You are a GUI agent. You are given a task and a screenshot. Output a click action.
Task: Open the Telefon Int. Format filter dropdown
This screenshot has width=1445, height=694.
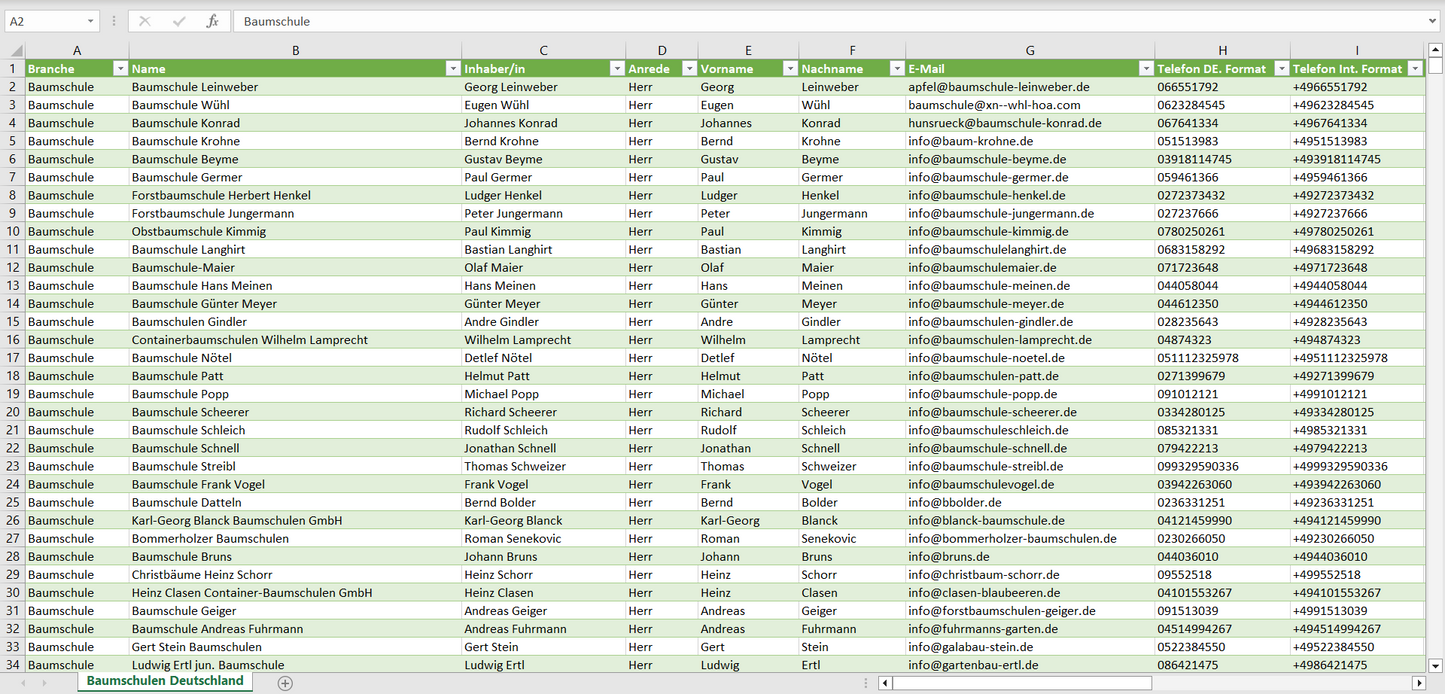click(1414, 69)
